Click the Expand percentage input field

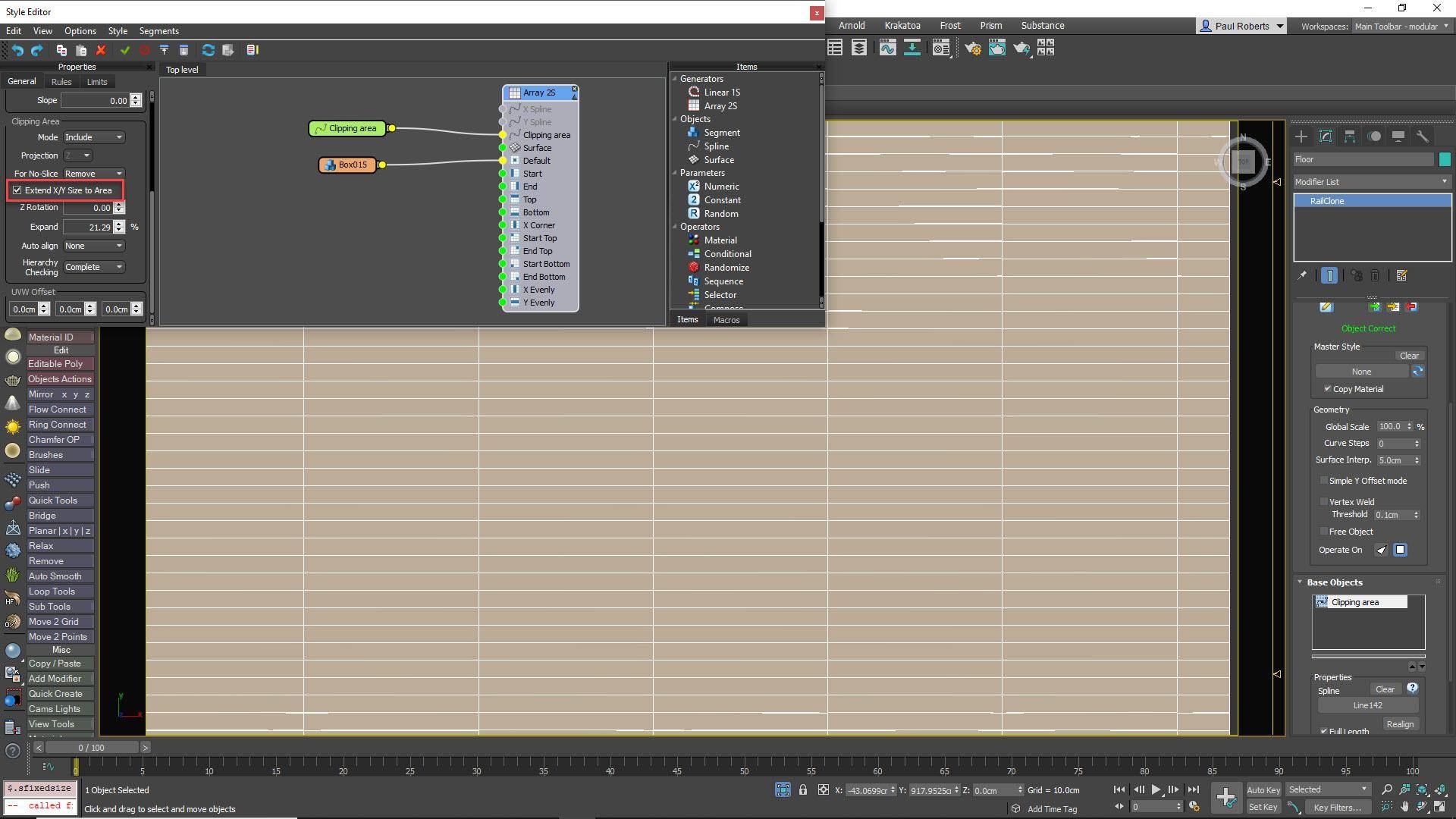[x=89, y=227]
